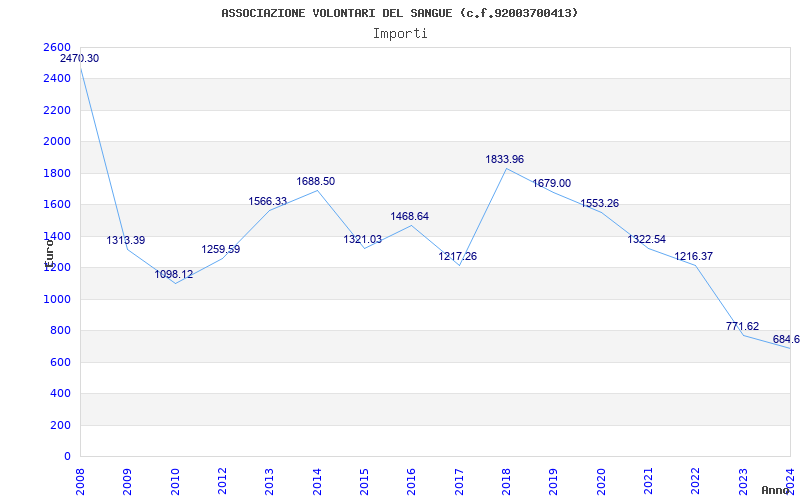Click the y-axis tick 800

[x=60, y=331]
